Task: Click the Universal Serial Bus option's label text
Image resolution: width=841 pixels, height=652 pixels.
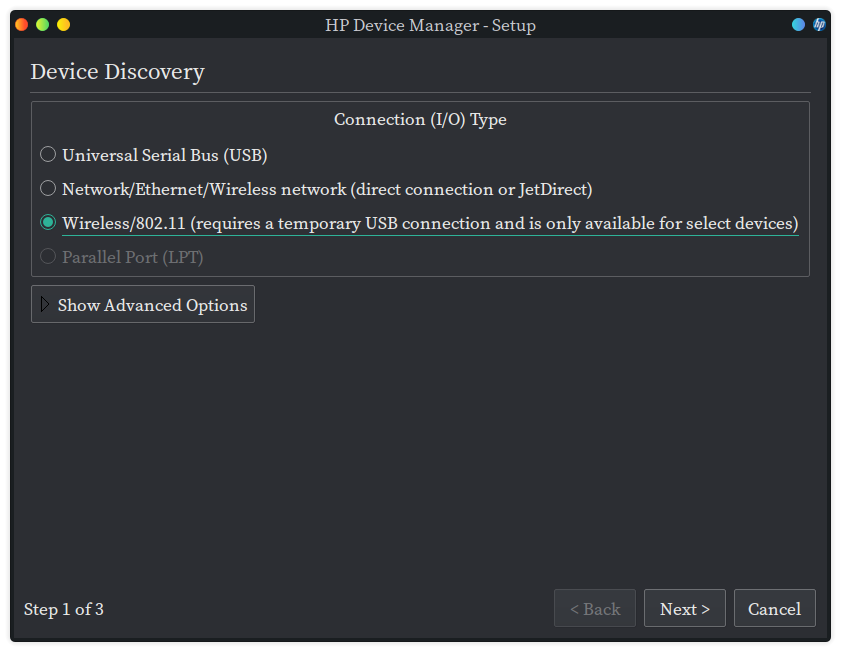Action: [165, 155]
